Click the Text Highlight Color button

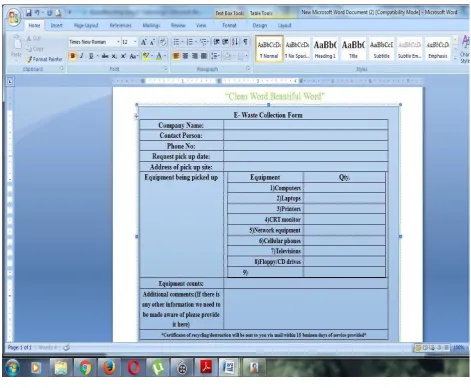click(x=145, y=56)
